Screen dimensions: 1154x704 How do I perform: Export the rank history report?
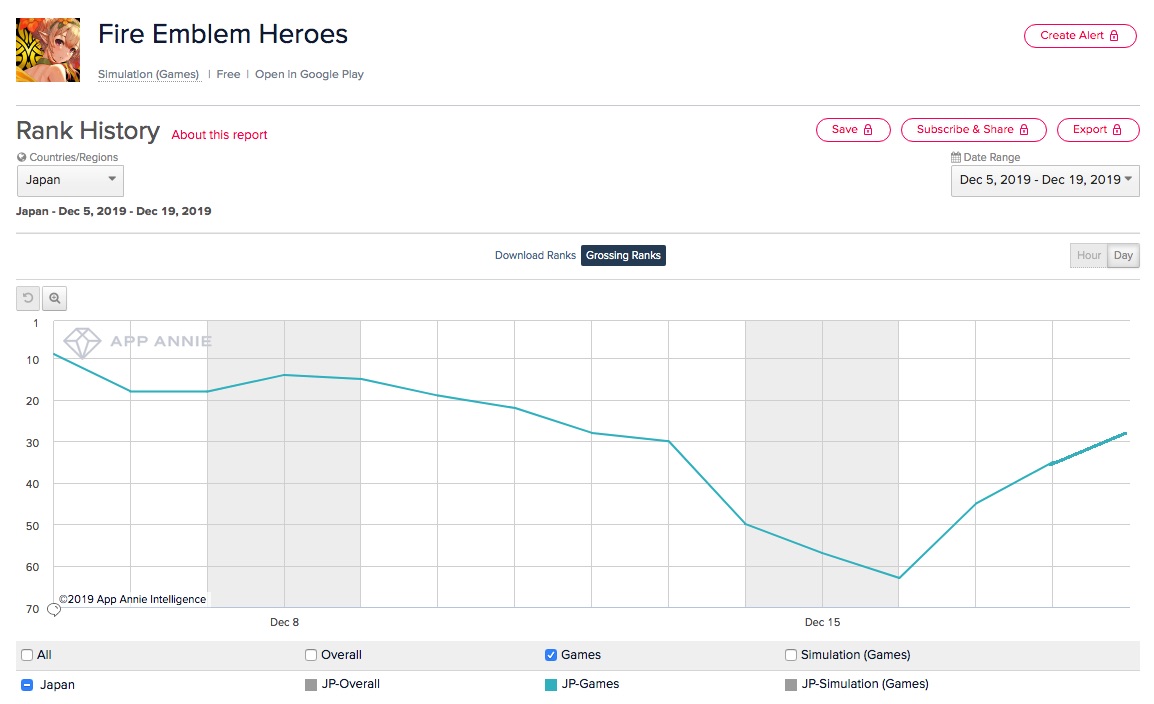1097,129
